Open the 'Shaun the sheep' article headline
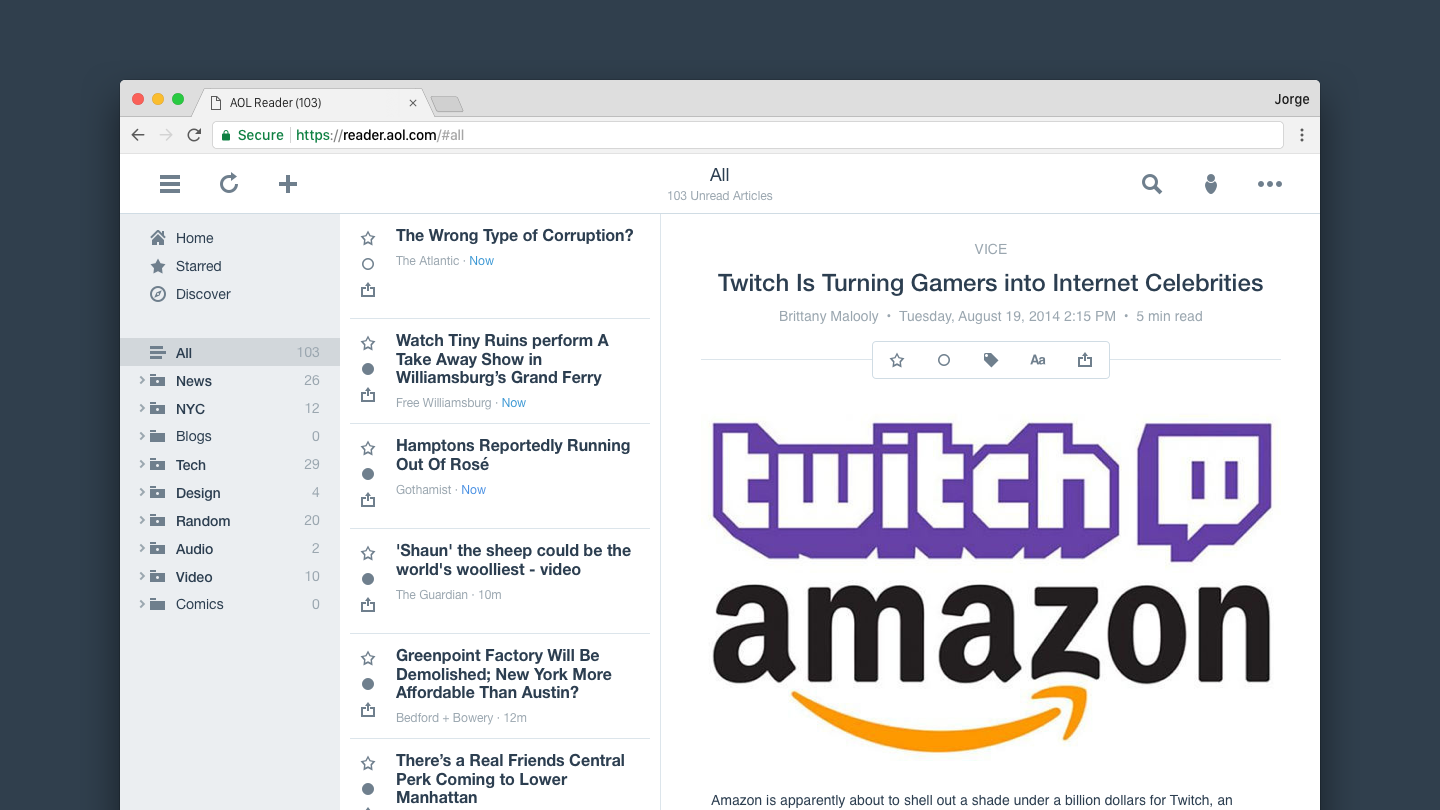The image size is (1440, 810). 513,560
